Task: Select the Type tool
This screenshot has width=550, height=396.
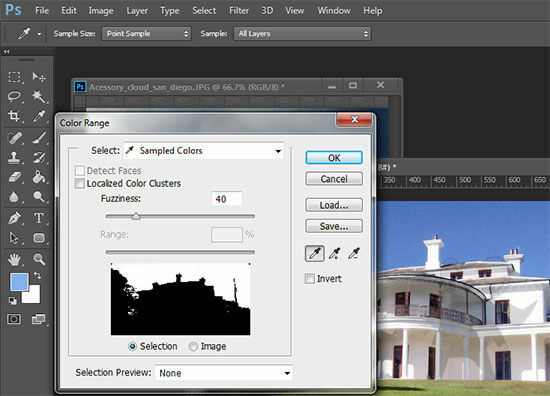Action: tap(39, 218)
